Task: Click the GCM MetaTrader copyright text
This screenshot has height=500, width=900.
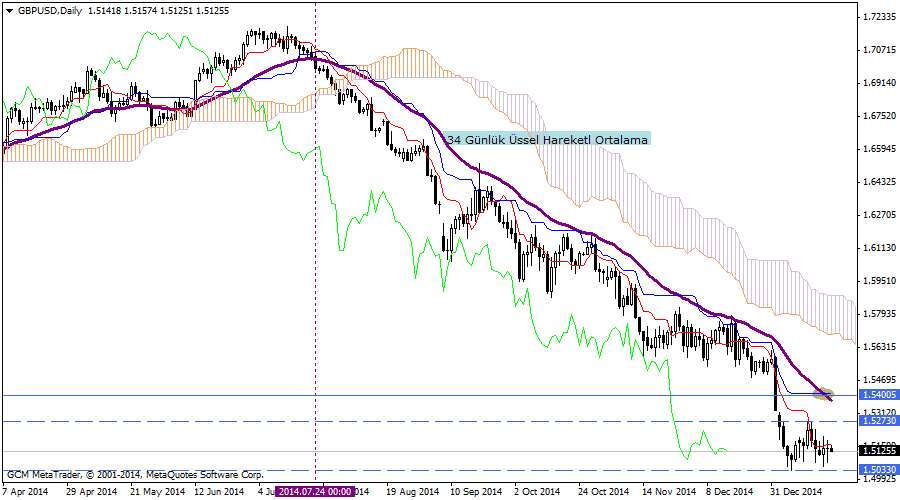Action: coord(135,474)
